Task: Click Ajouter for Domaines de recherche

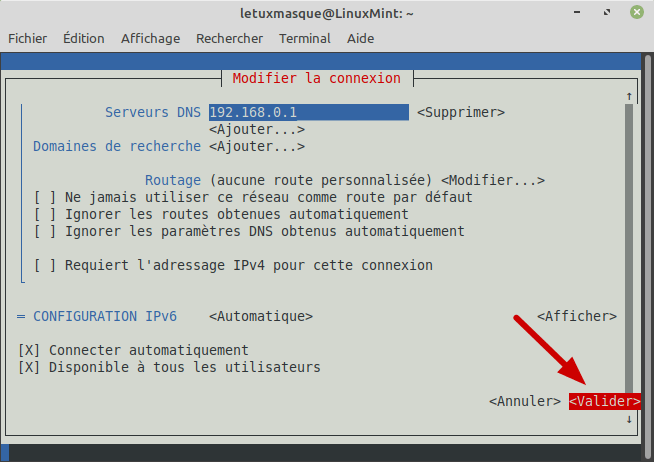Action: (x=257, y=146)
